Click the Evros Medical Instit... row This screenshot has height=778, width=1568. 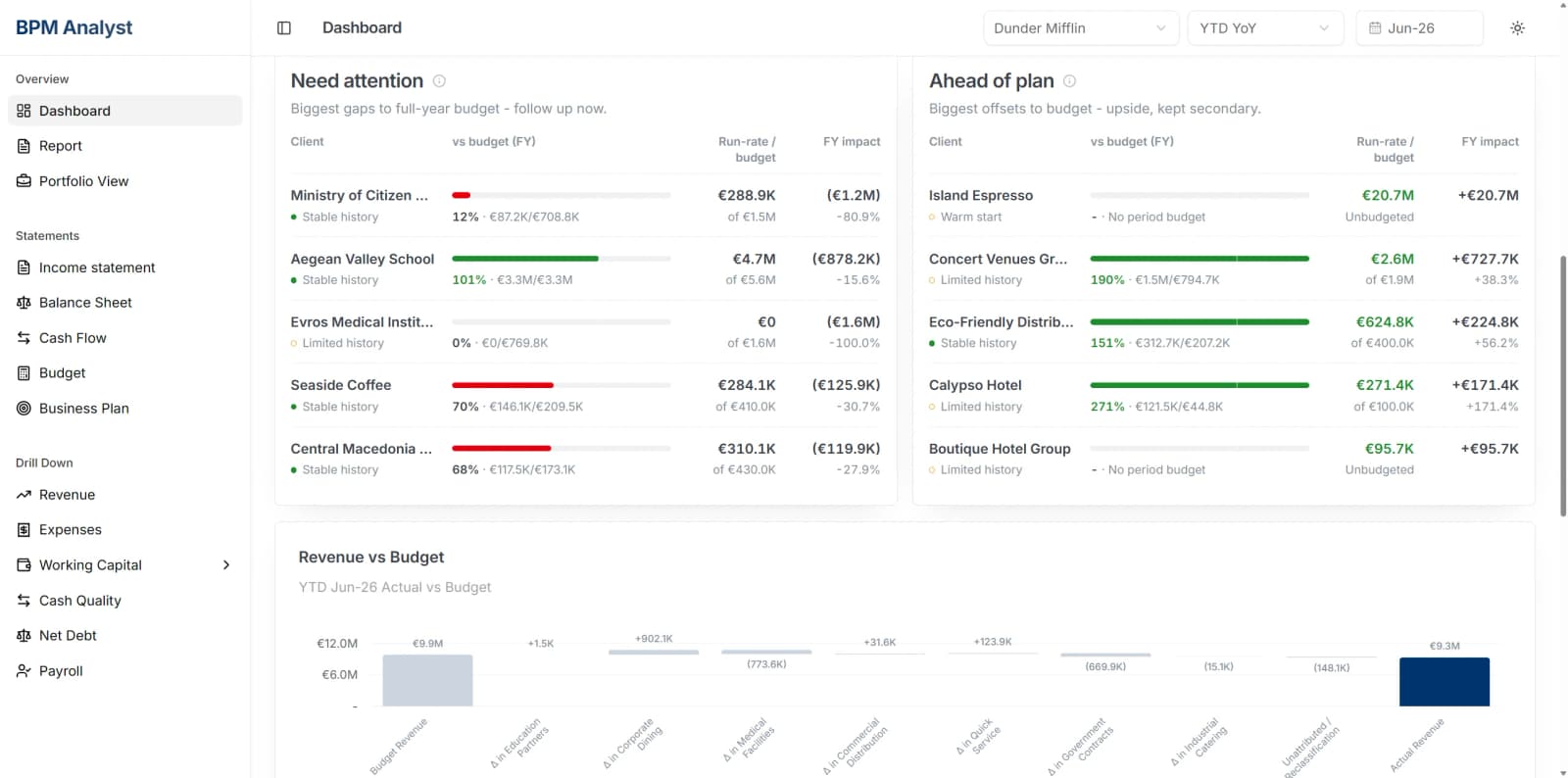click(x=586, y=332)
